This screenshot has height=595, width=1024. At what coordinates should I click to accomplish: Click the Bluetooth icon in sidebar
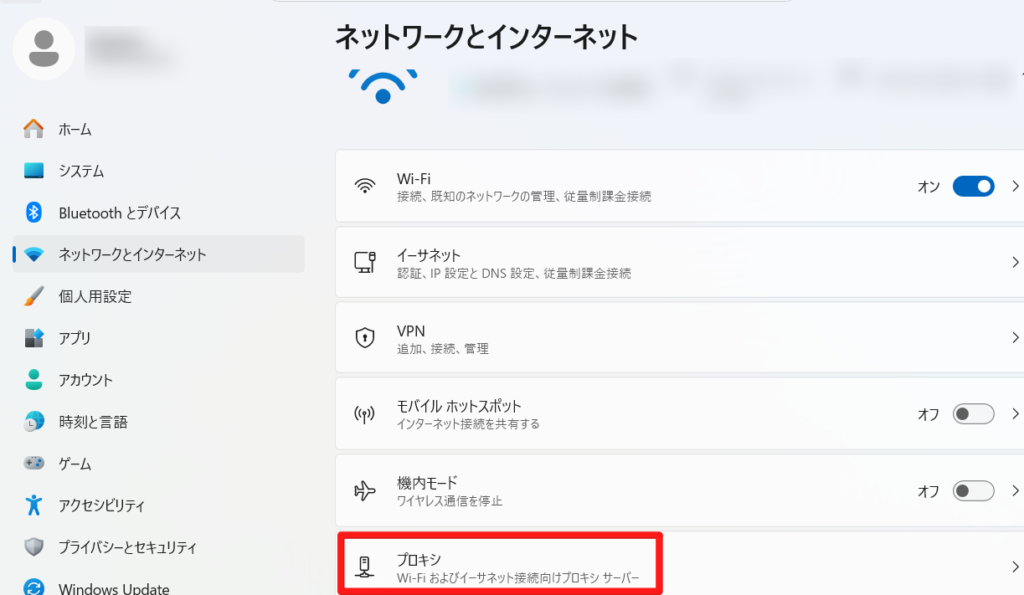(33, 212)
